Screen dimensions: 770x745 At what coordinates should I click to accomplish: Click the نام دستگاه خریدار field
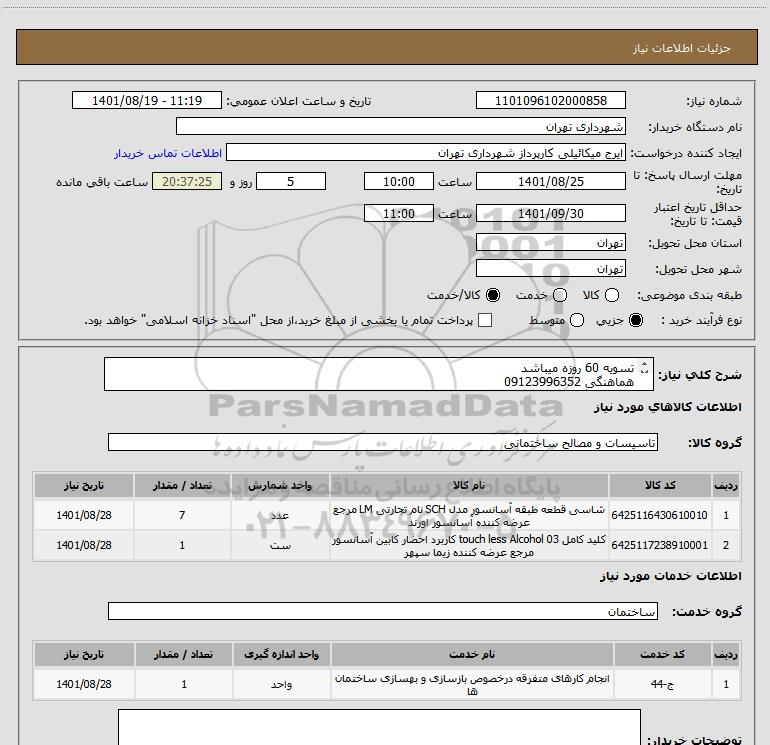(401, 126)
